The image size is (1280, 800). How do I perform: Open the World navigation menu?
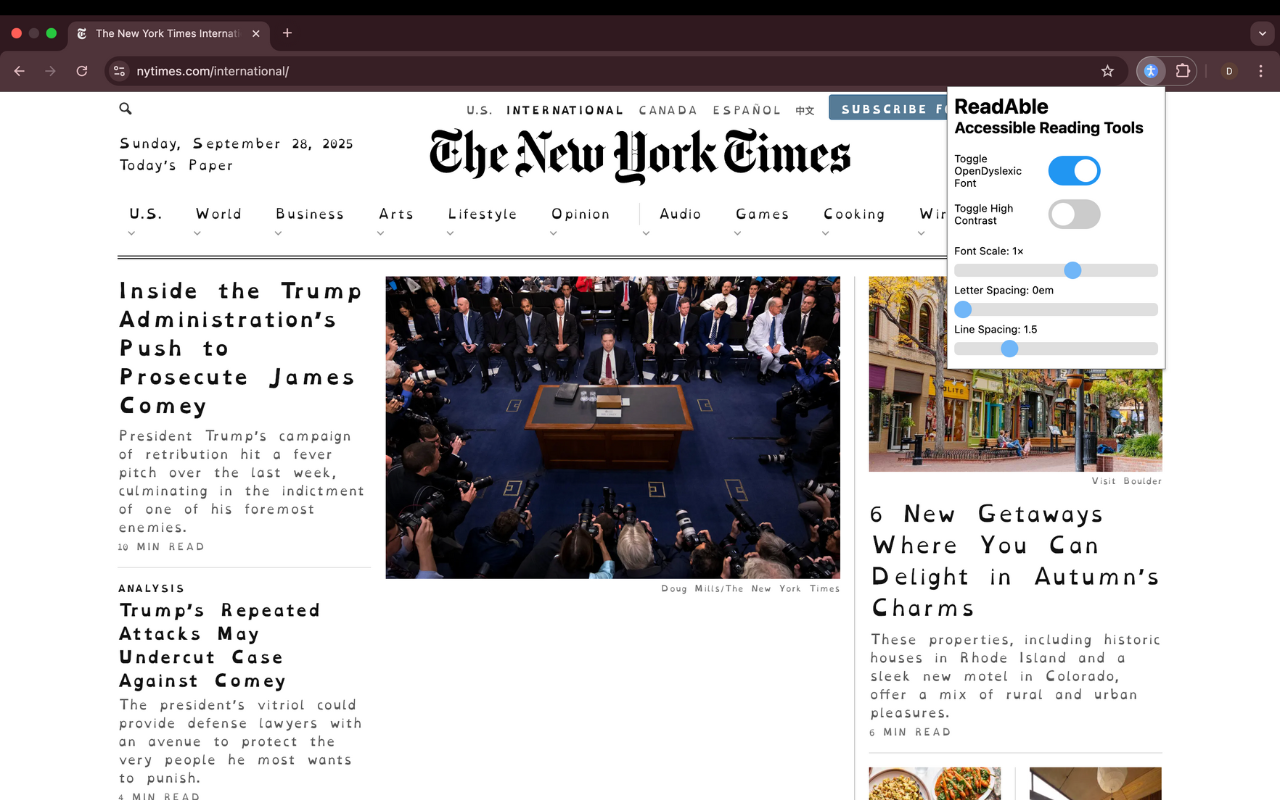(x=218, y=214)
